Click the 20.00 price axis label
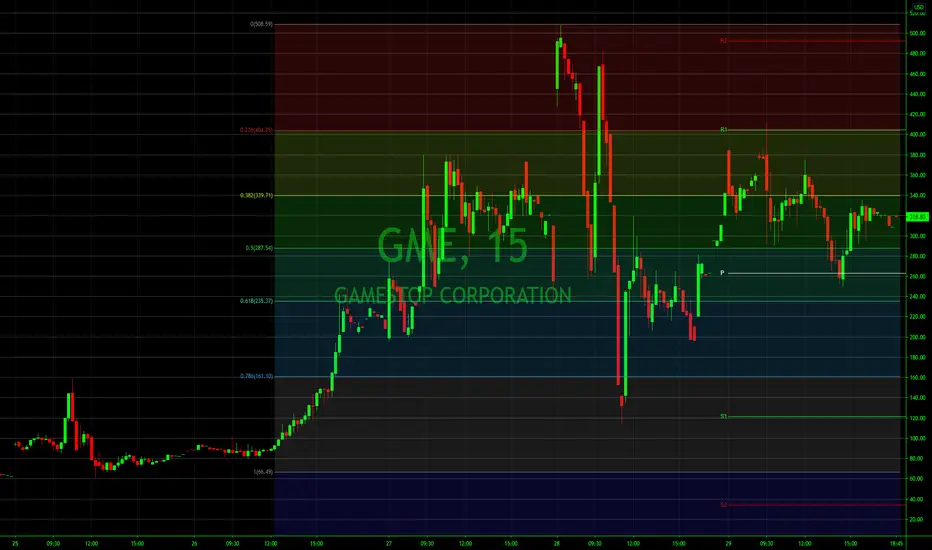The image size is (932, 550). point(917,520)
